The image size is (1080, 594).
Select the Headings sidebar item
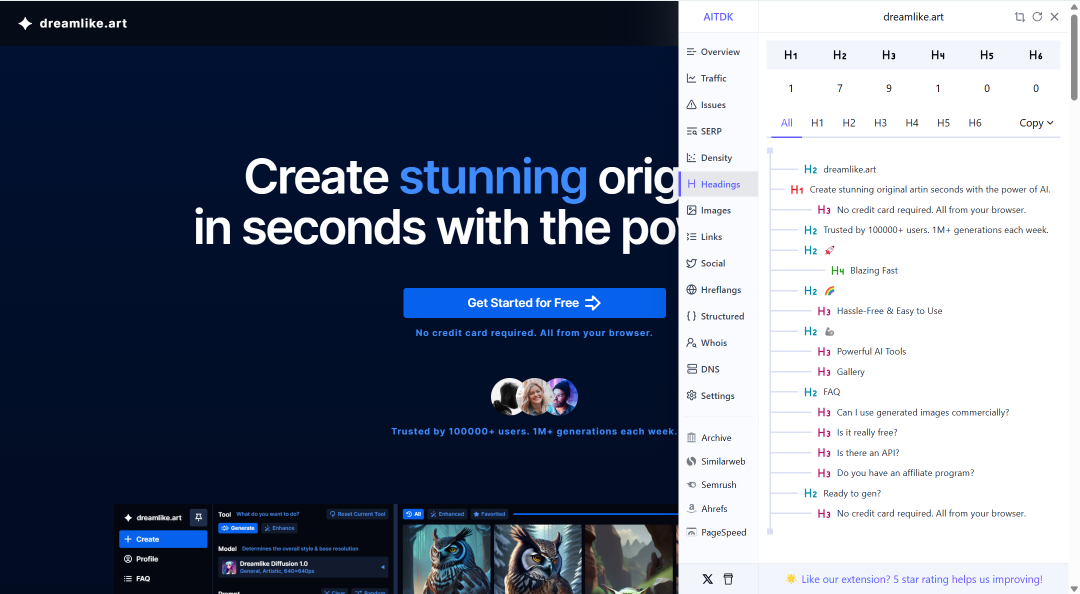pyautogui.click(x=718, y=184)
